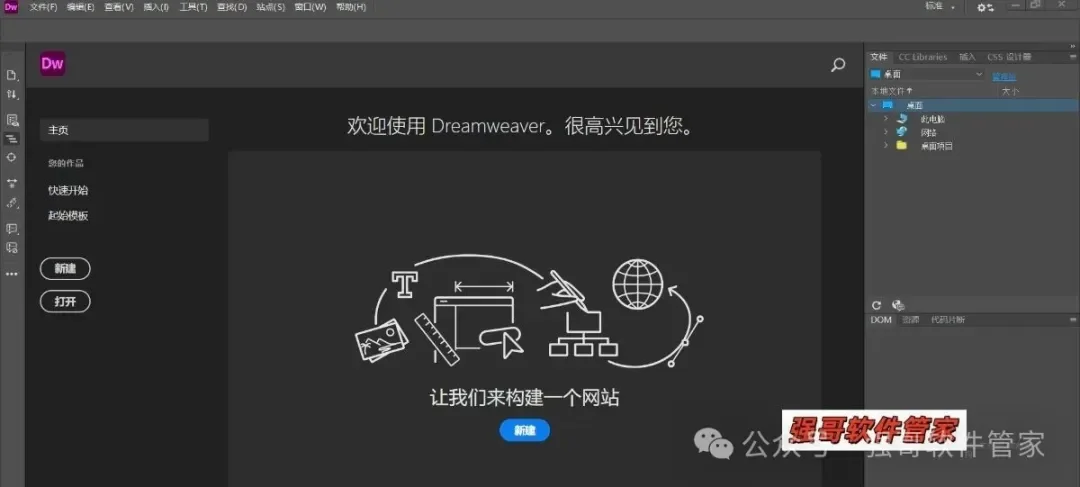Click the 网络 network icon
Screen dimensions: 1080x487
coord(902,132)
